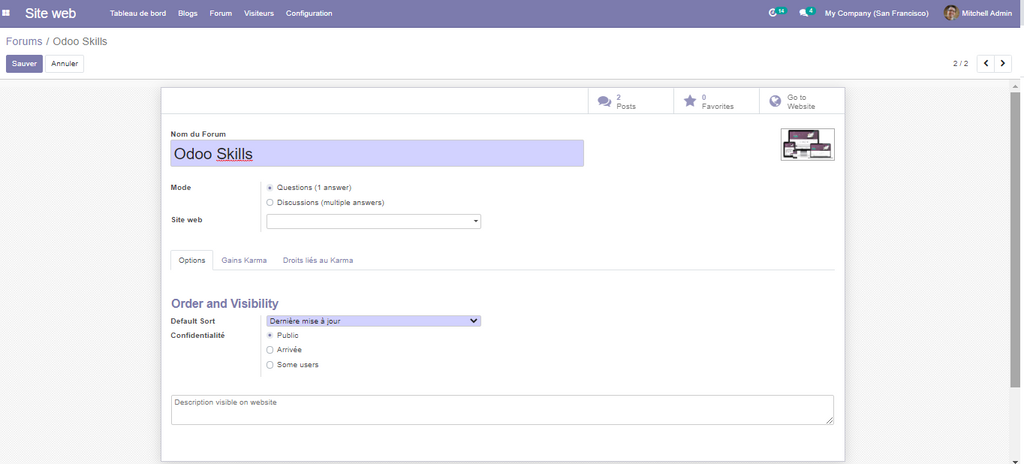Screen dimensions: 1024x464
Task: Select Discussions (multiple answers) mode
Action: click(x=270, y=202)
